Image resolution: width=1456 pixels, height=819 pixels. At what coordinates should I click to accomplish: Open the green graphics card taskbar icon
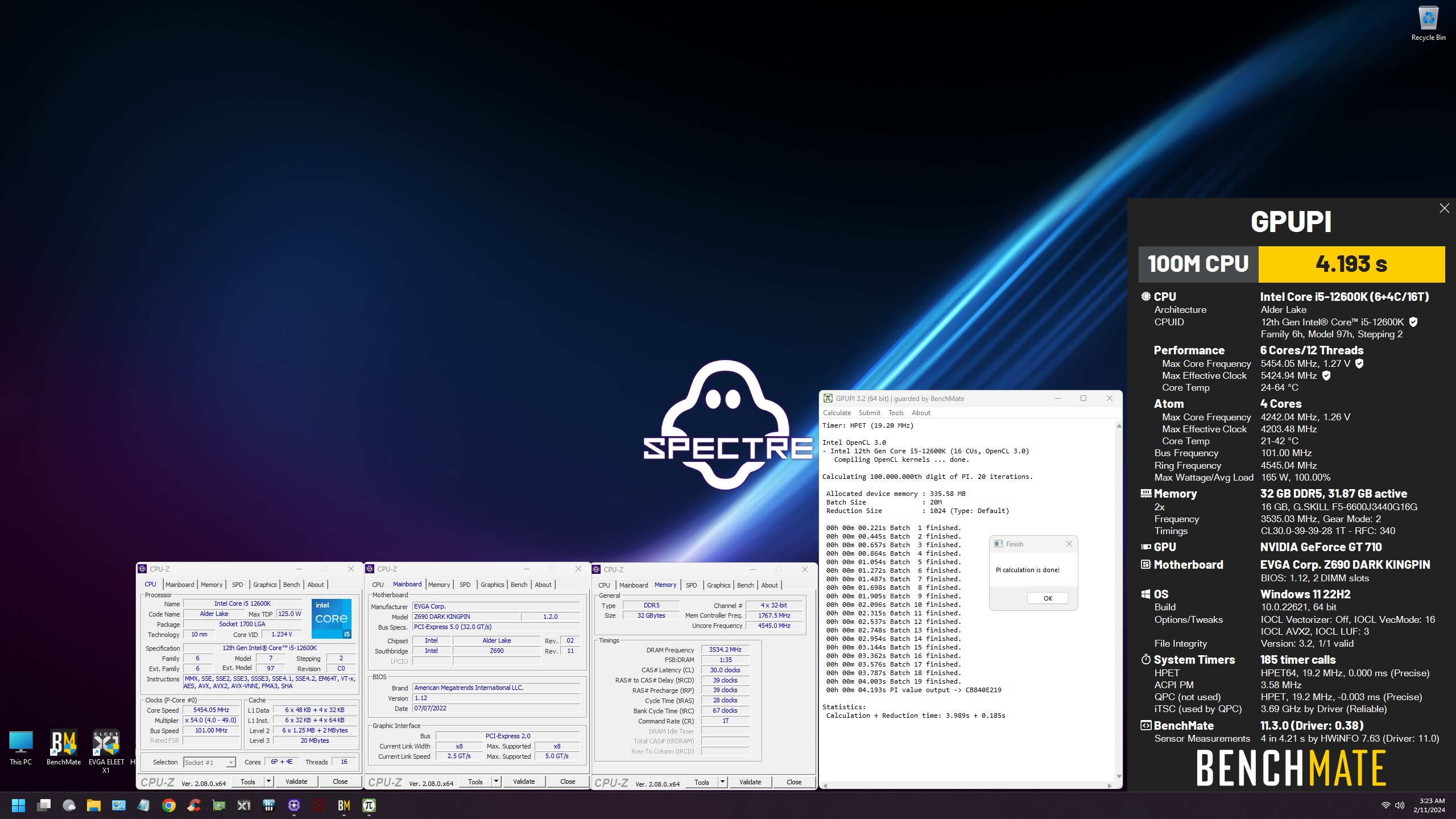click(219, 805)
